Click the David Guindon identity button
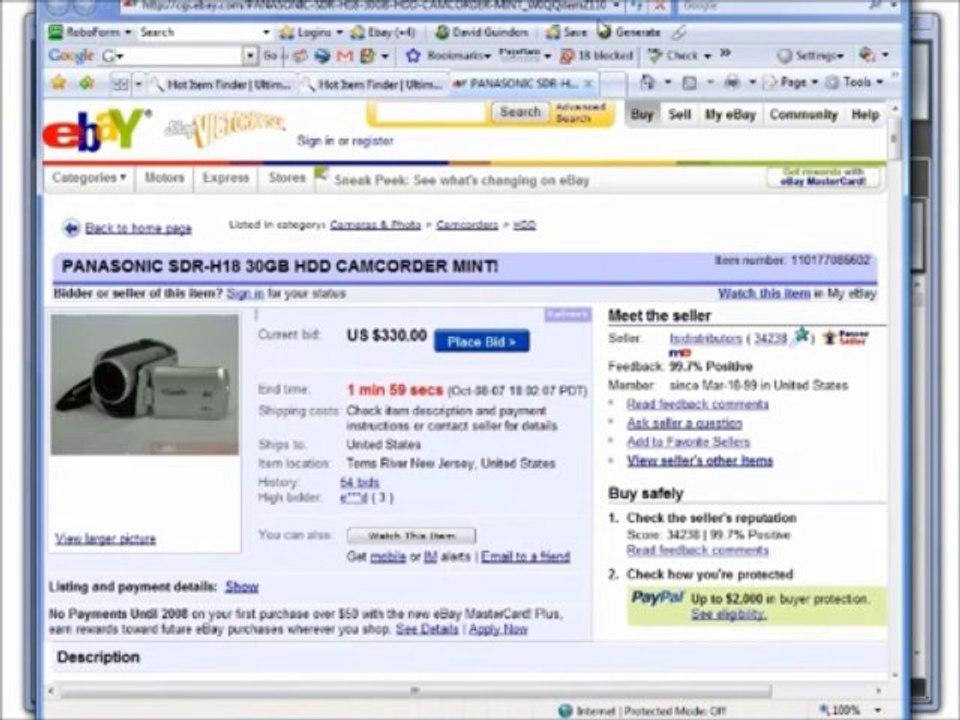This screenshot has width=960, height=720. (x=482, y=32)
